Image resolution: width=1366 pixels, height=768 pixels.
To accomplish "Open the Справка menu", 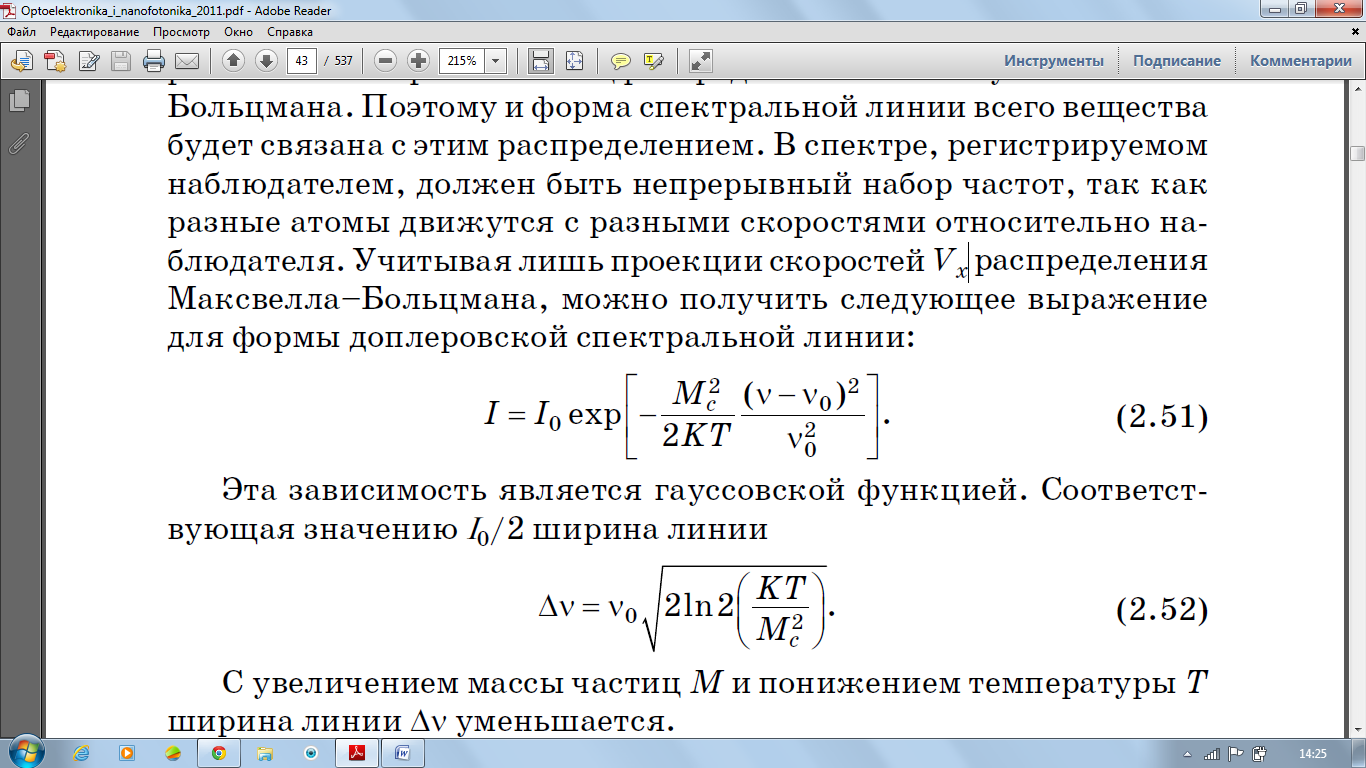I will coord(290,32).
